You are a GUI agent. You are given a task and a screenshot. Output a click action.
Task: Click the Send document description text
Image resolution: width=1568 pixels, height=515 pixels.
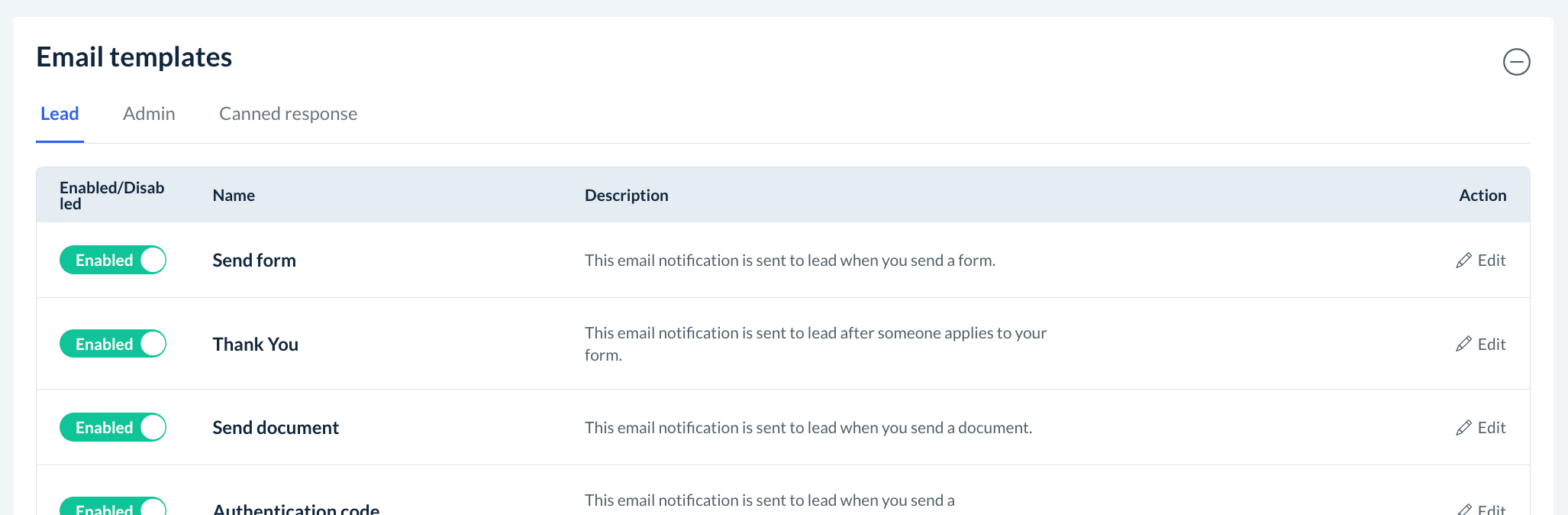pos(808,428)
